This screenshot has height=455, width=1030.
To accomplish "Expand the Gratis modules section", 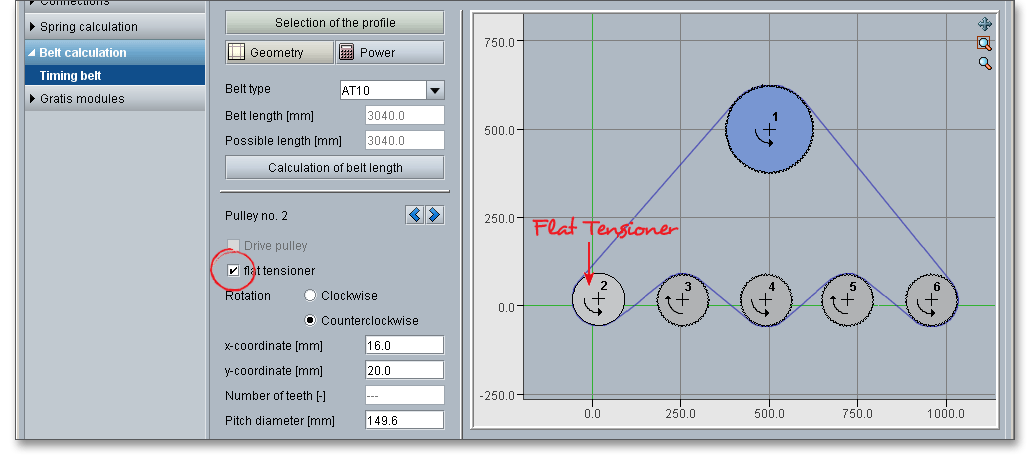I will (x=82, y=99).
